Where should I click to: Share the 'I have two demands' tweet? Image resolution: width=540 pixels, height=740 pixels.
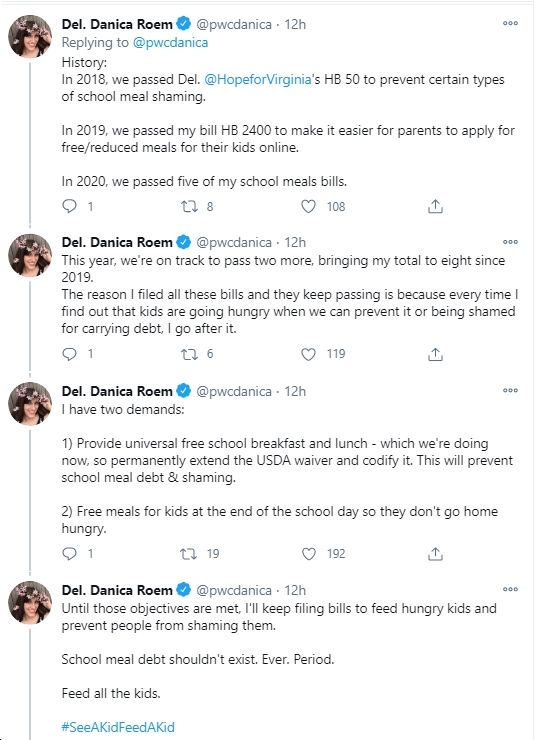point(435,554)
